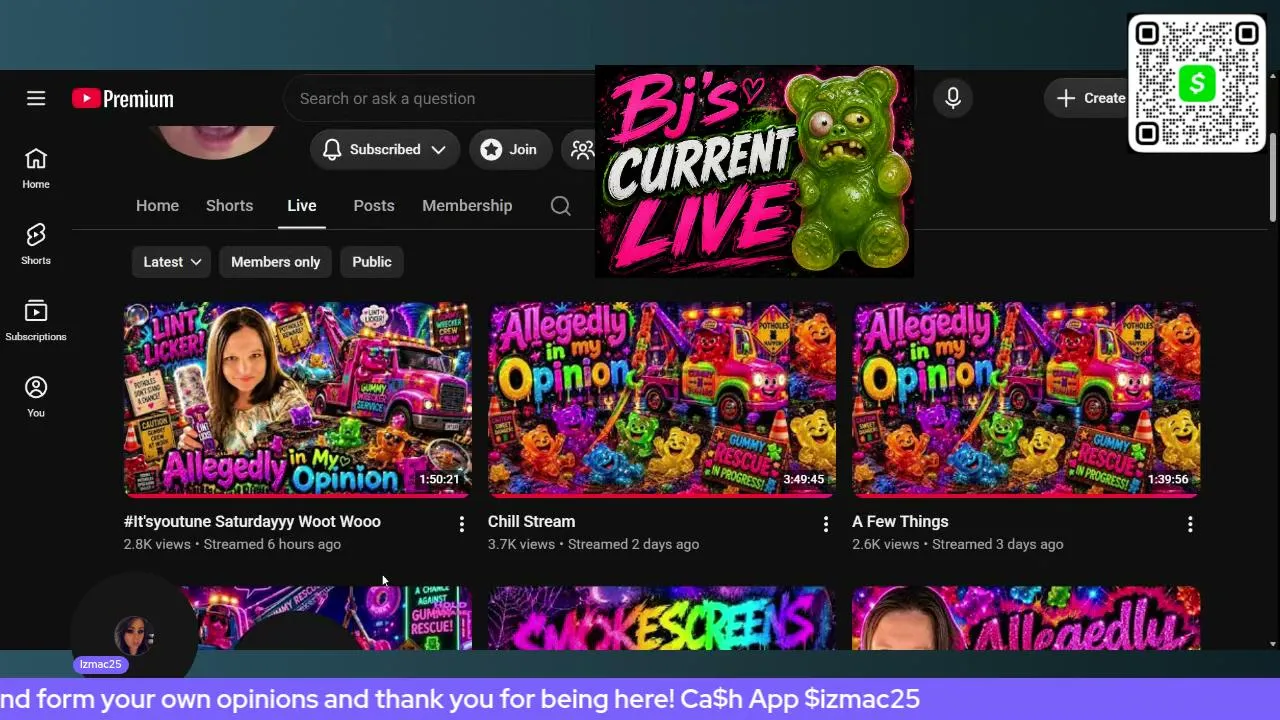Search within the channel using magnifier icon
The height and width of the screenshot is (720, 1280).
(561, 206)
